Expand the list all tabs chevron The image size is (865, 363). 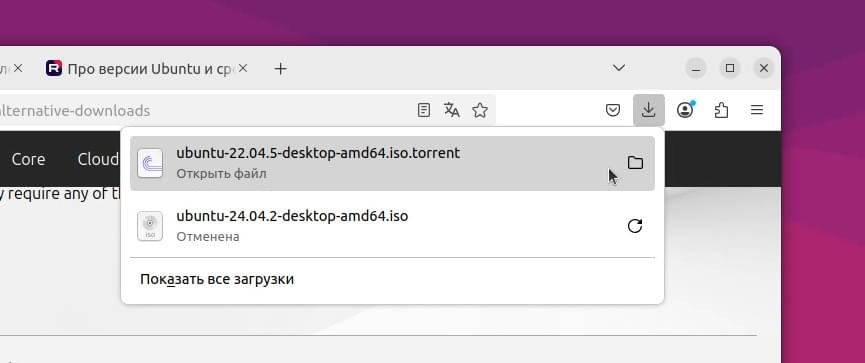pyautogui.click(x=619, y=68)
